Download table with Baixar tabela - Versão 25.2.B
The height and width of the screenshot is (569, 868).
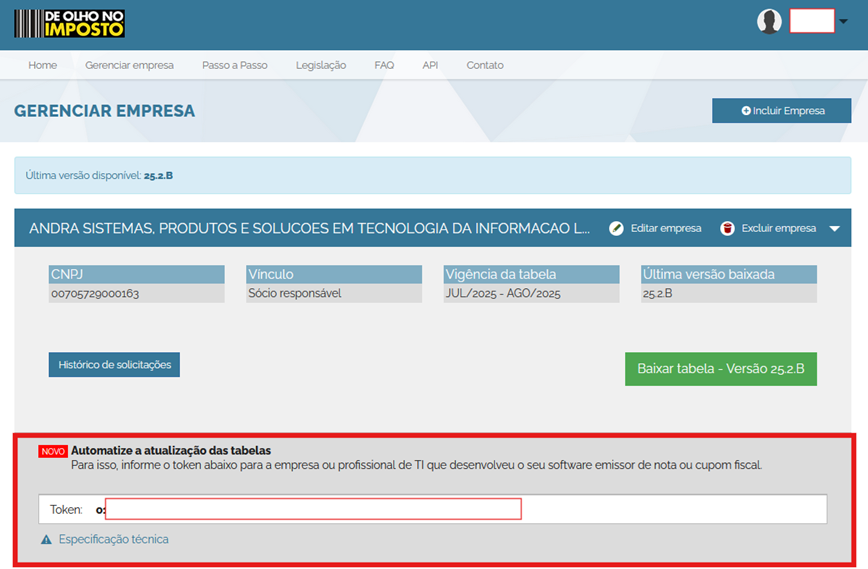coord(721,369)
